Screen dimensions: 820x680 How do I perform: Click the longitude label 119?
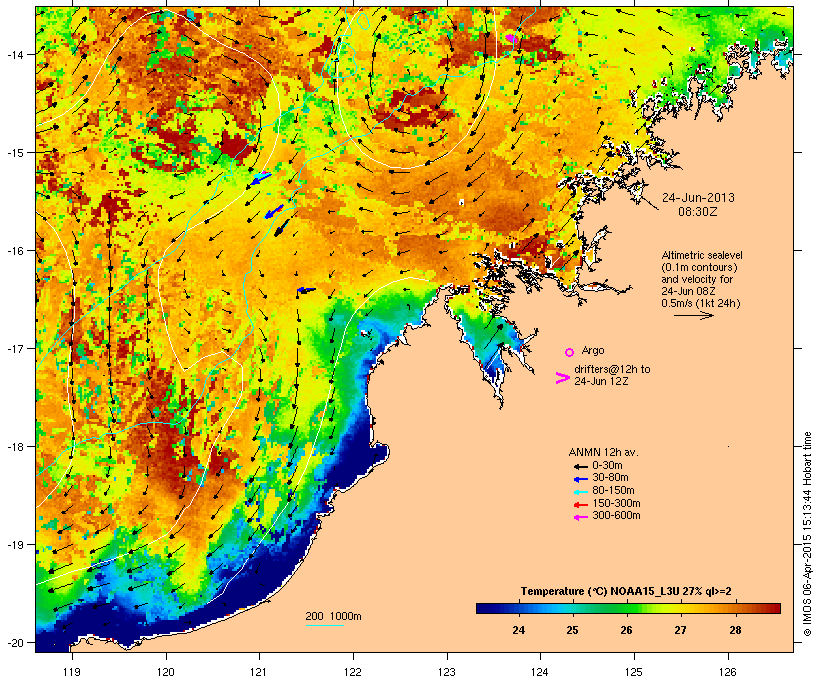click(72, 672)
